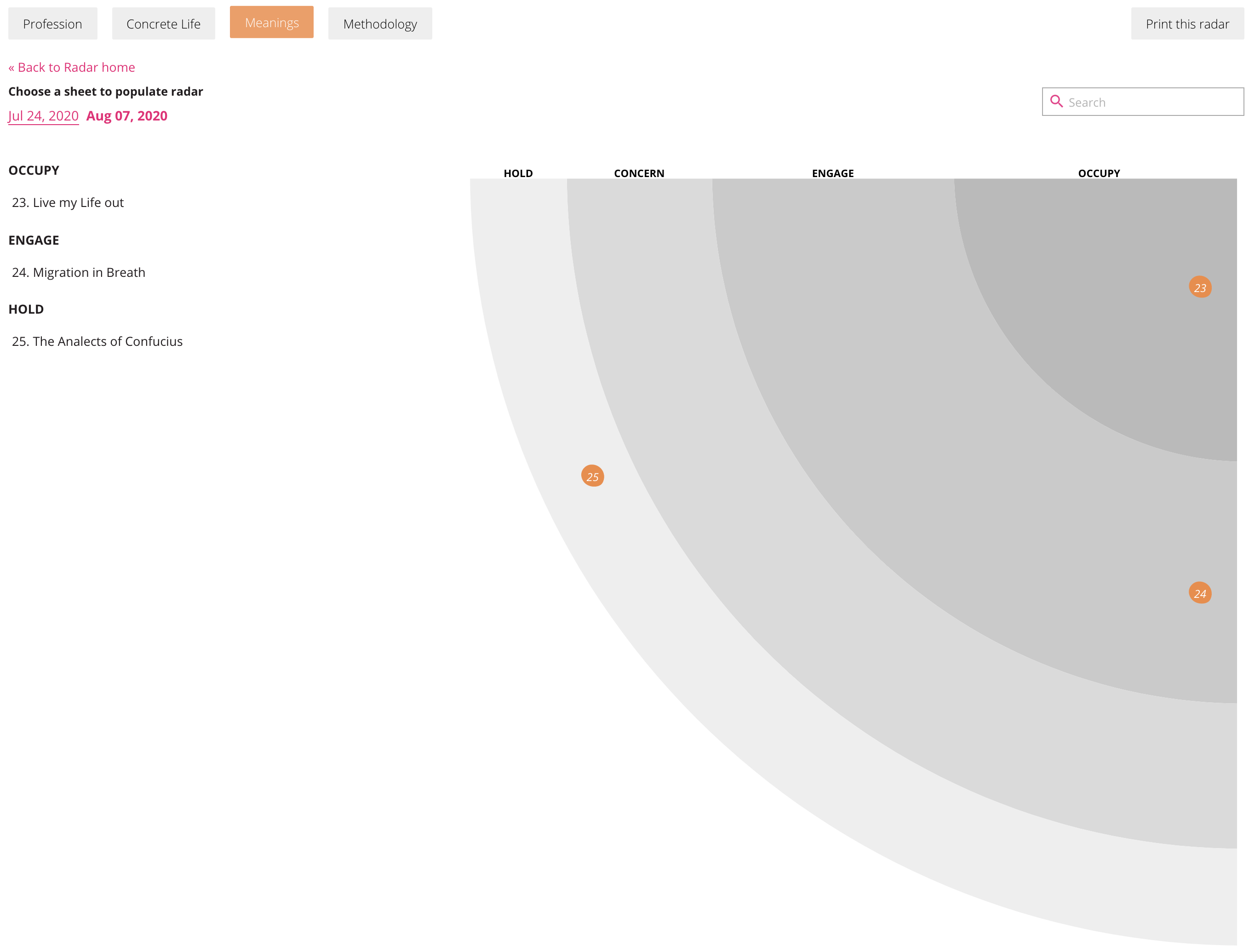Click the magnifying glass search icon

1056,102
